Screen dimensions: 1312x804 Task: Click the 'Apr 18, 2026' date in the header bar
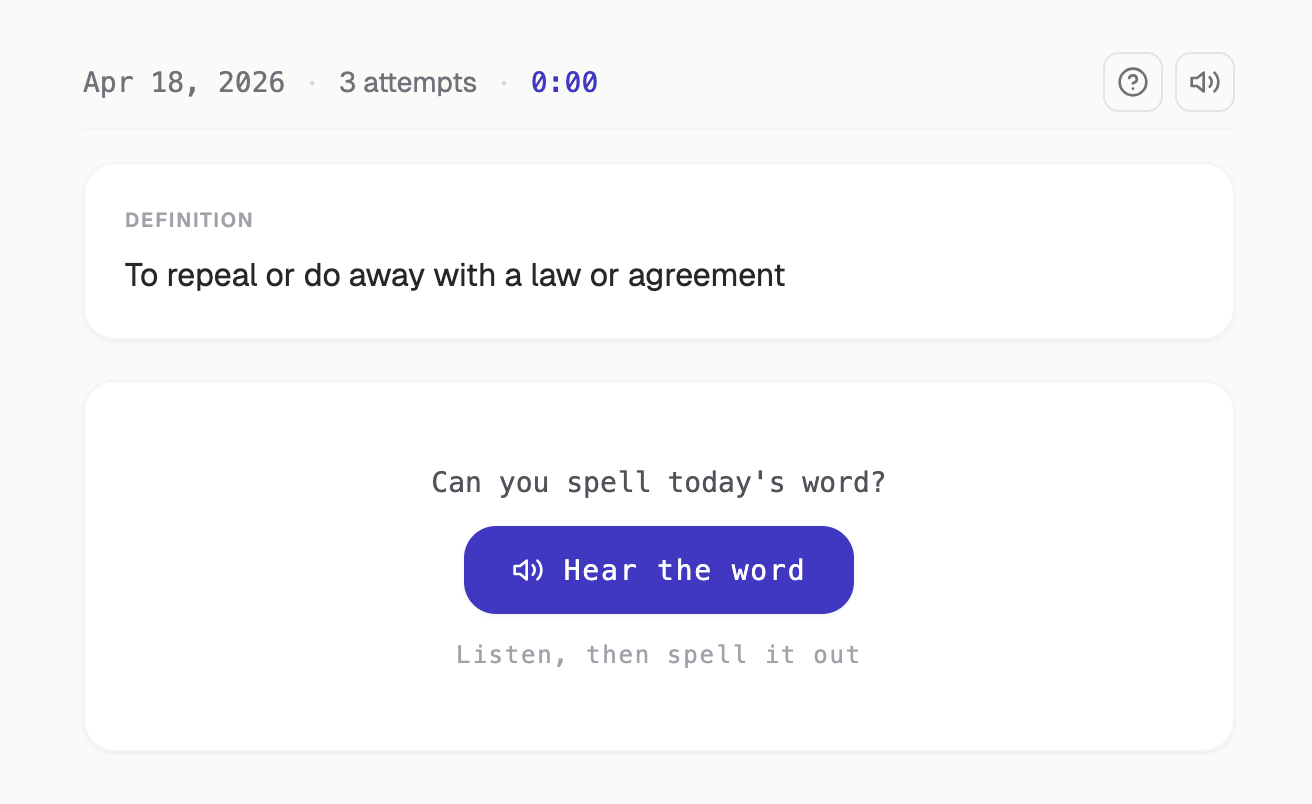click(184, 82)
